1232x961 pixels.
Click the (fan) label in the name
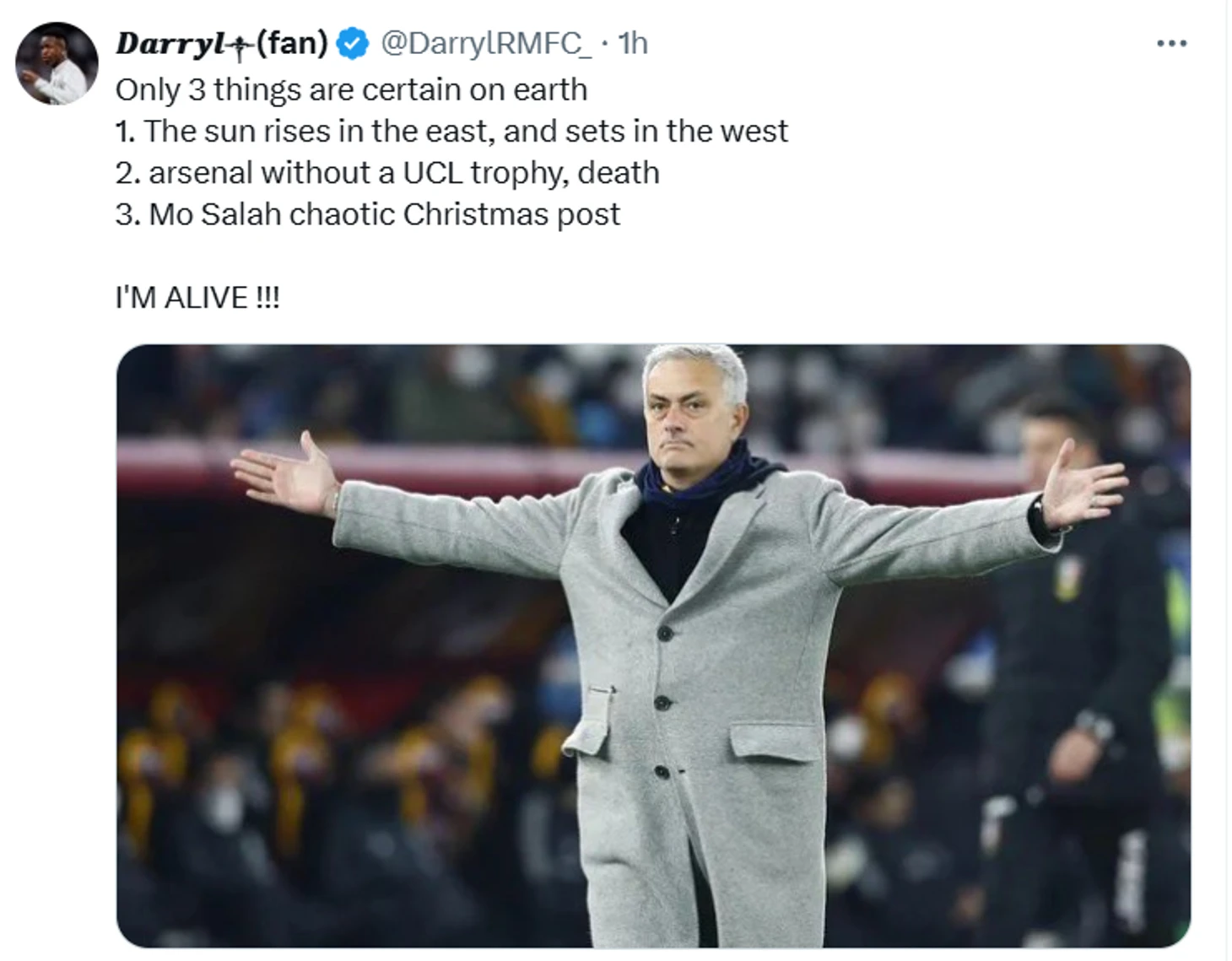pyautogui.click(x=291, y=43)
